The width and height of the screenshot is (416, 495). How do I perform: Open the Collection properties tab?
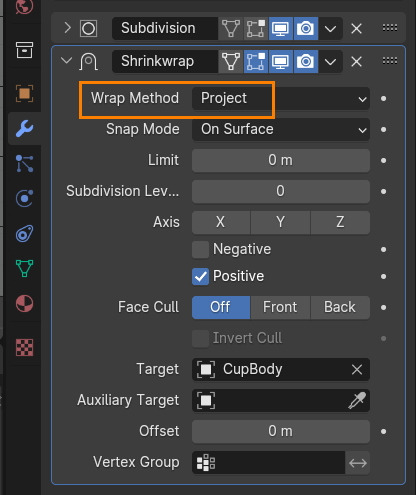24,50
